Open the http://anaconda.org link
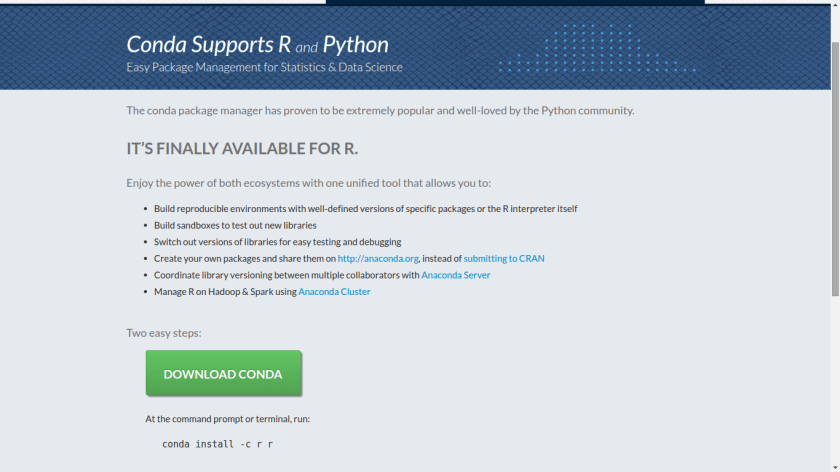This screenshot has width=840, height=472. [377, 258]
